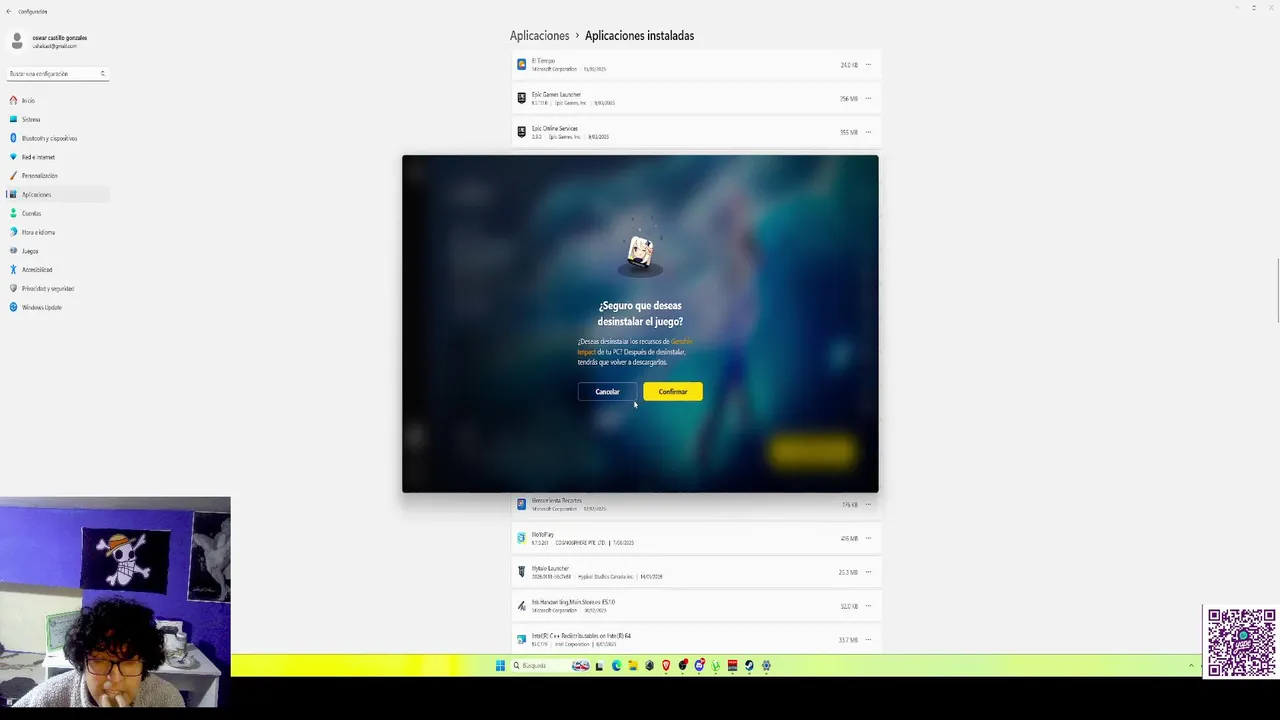Open the Settings gear on the taskbar

(x=766, y=665)
